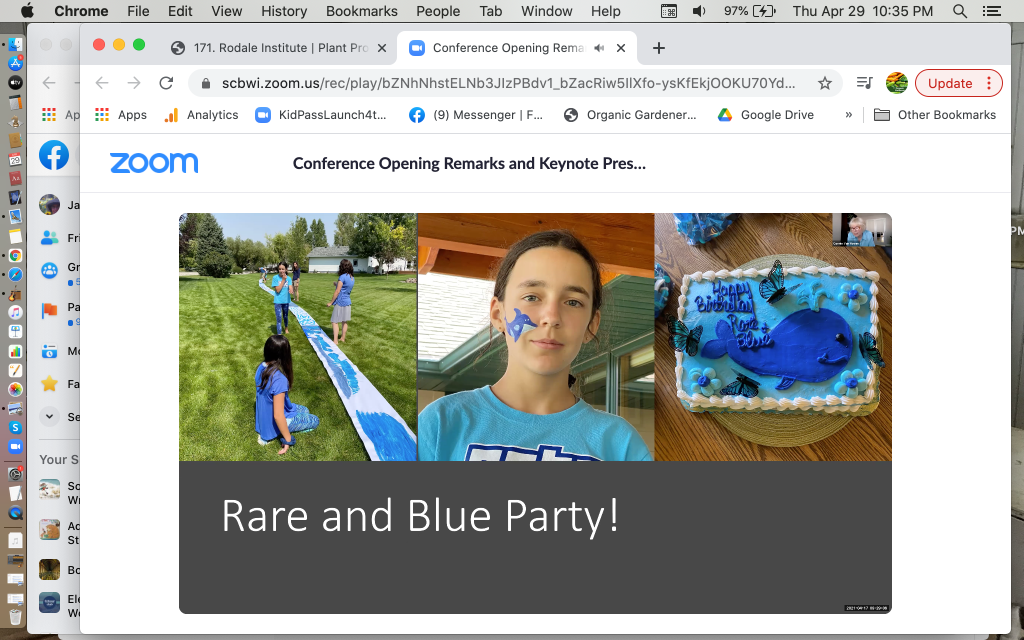This screenshot has height=640, width=1024.
Task: Reload the current page
Action: (166, 83)
